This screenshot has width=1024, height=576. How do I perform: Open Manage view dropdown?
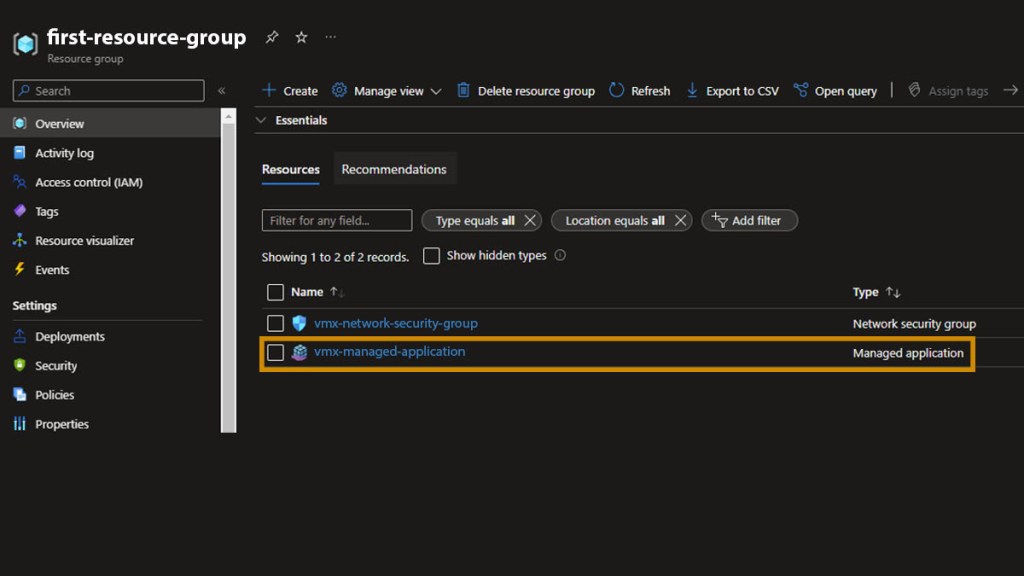tap(387, 91)
